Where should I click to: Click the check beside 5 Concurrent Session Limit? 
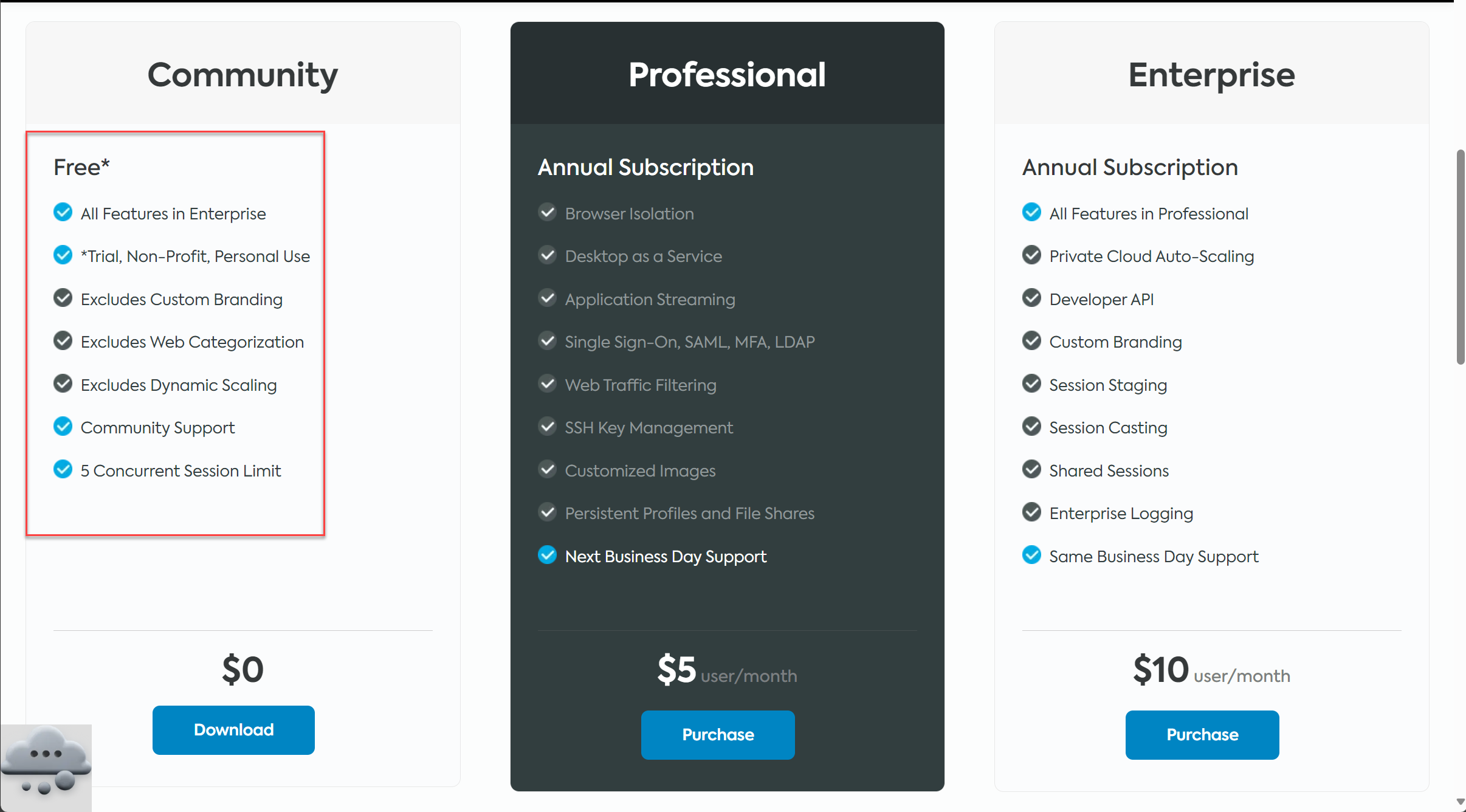coord(63,470)
